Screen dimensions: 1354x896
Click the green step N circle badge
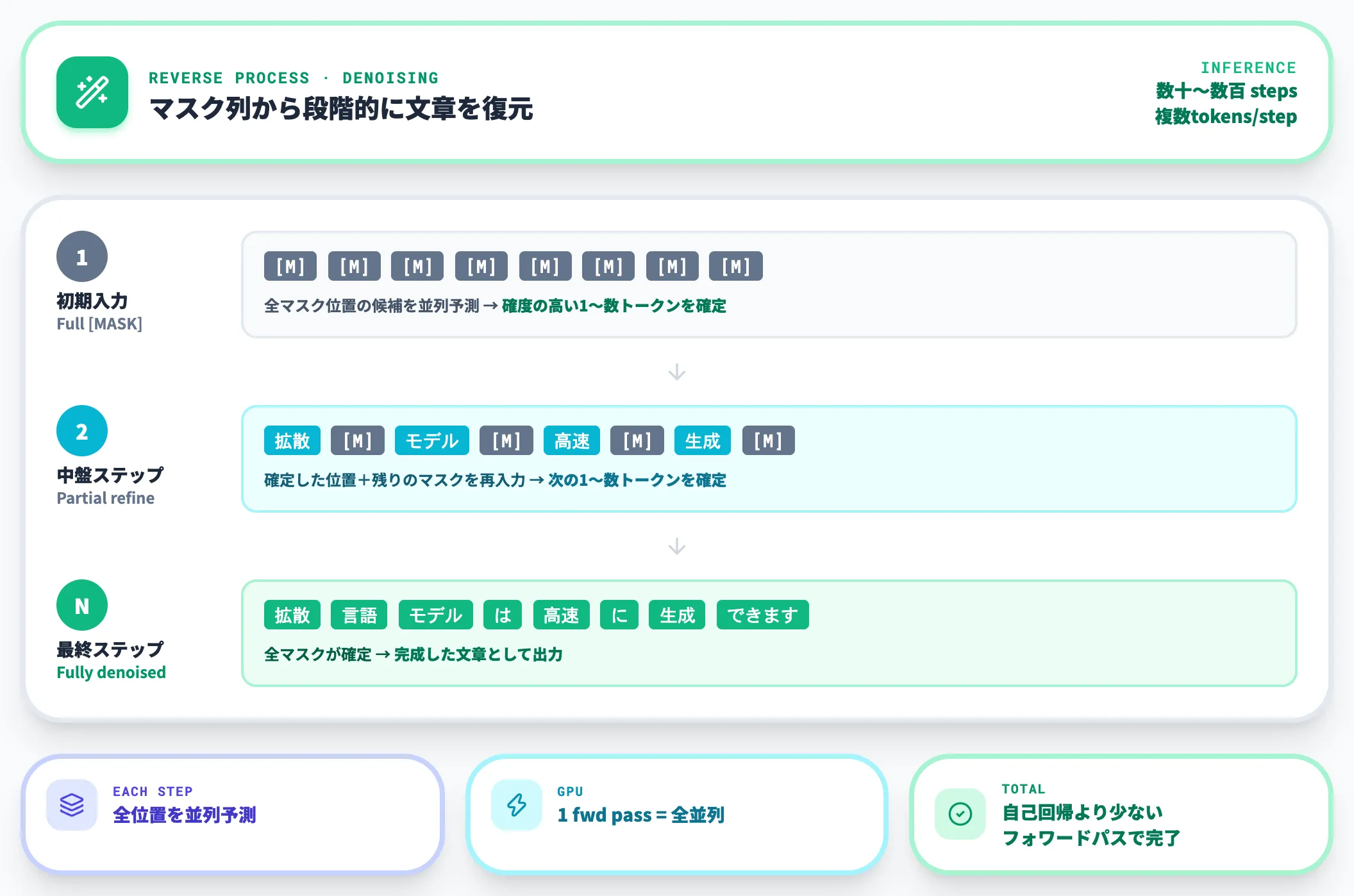[x=82, y=605]
